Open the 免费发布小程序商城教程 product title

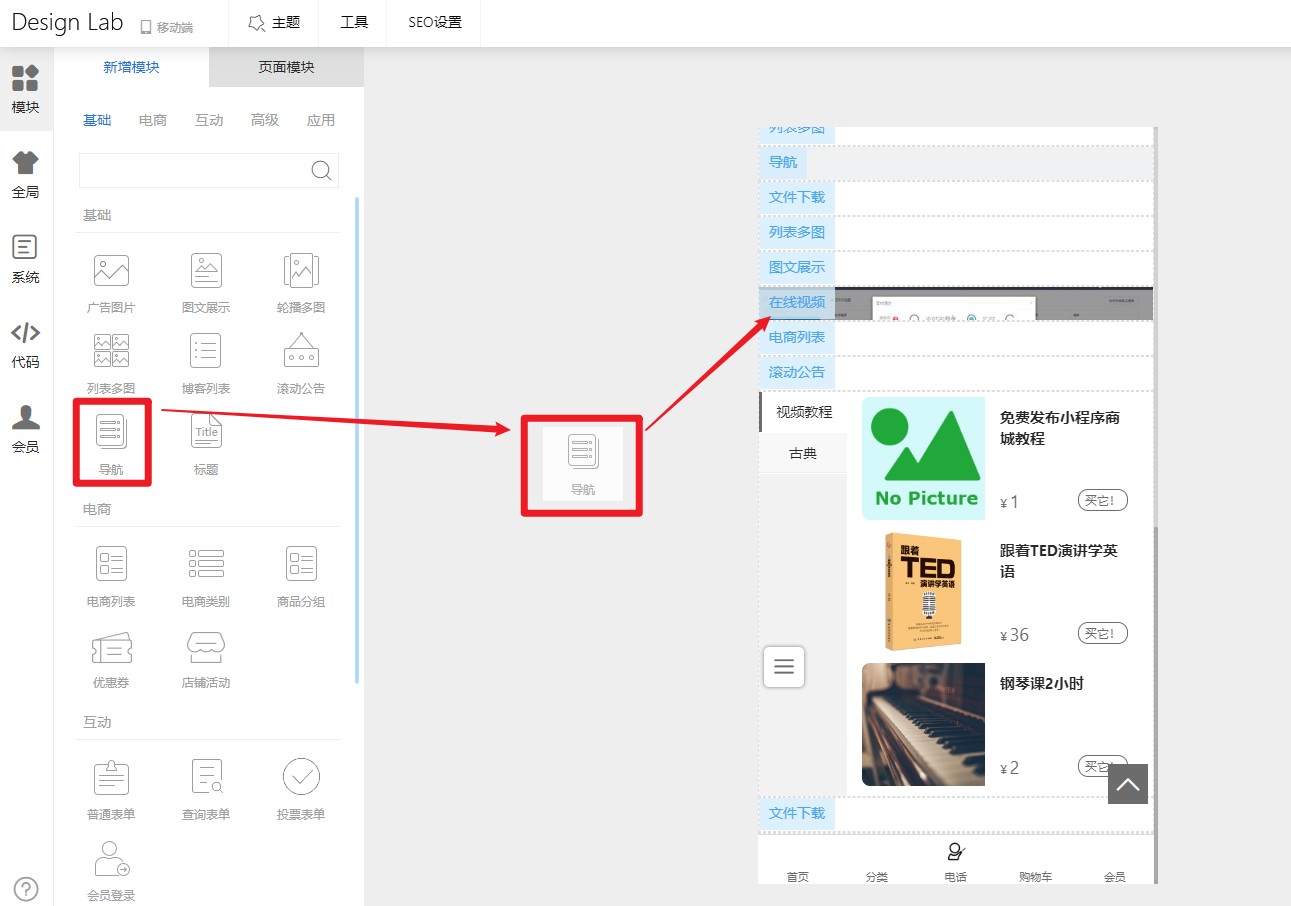tap(1060, 428)
